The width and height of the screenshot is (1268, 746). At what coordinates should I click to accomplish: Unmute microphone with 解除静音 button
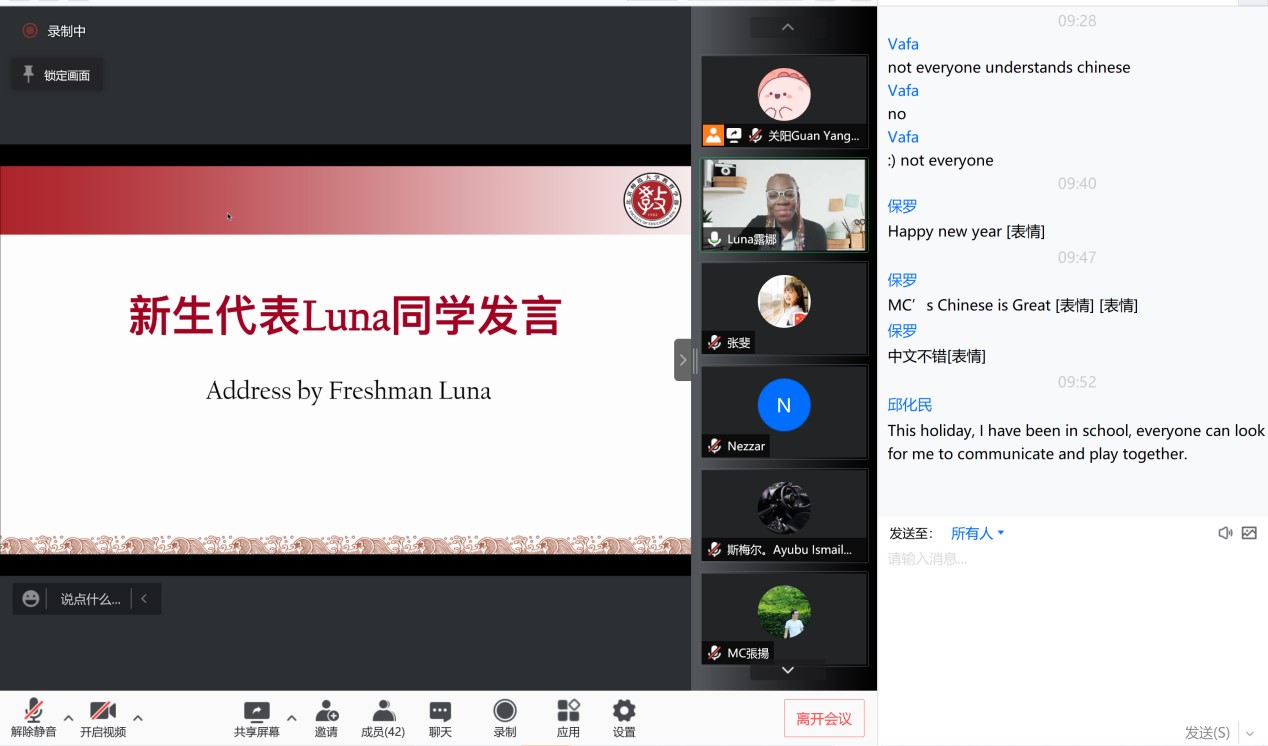coord(33,718)
